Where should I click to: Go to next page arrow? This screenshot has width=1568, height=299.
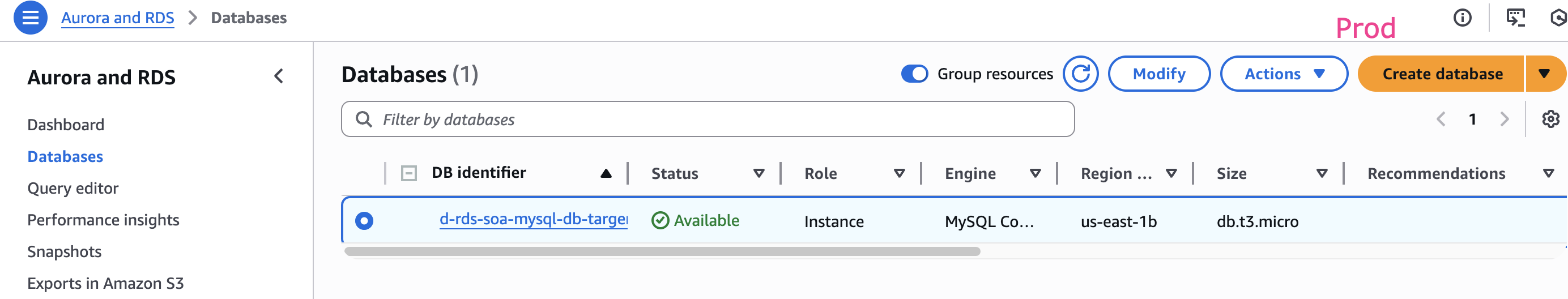click(x=1504, y=119)
